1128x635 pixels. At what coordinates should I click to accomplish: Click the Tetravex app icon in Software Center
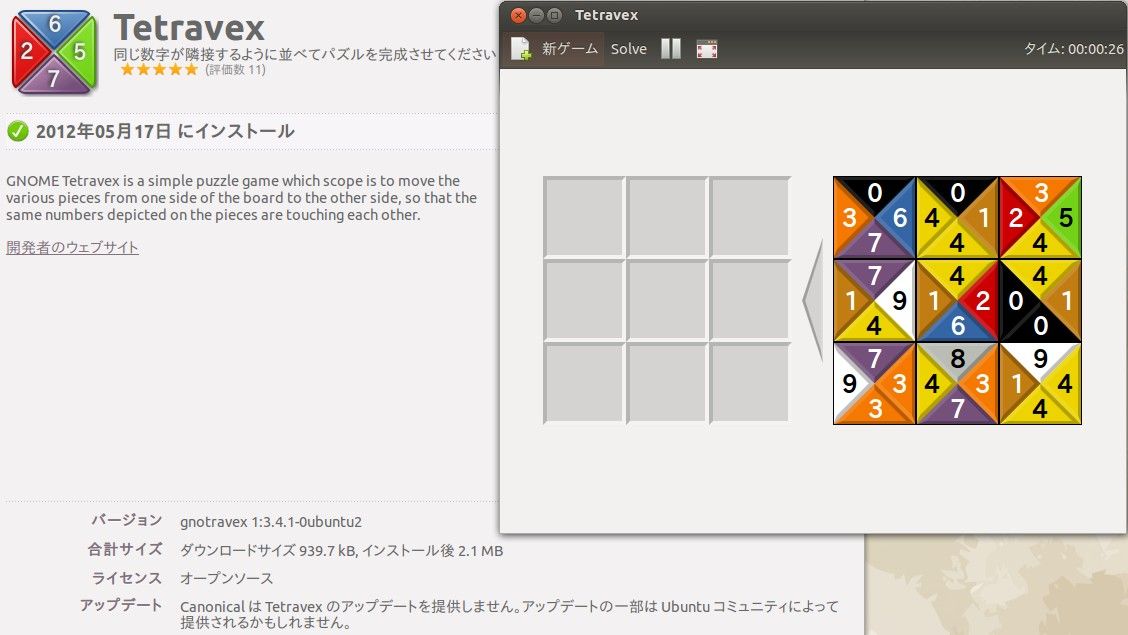point(54,52)
